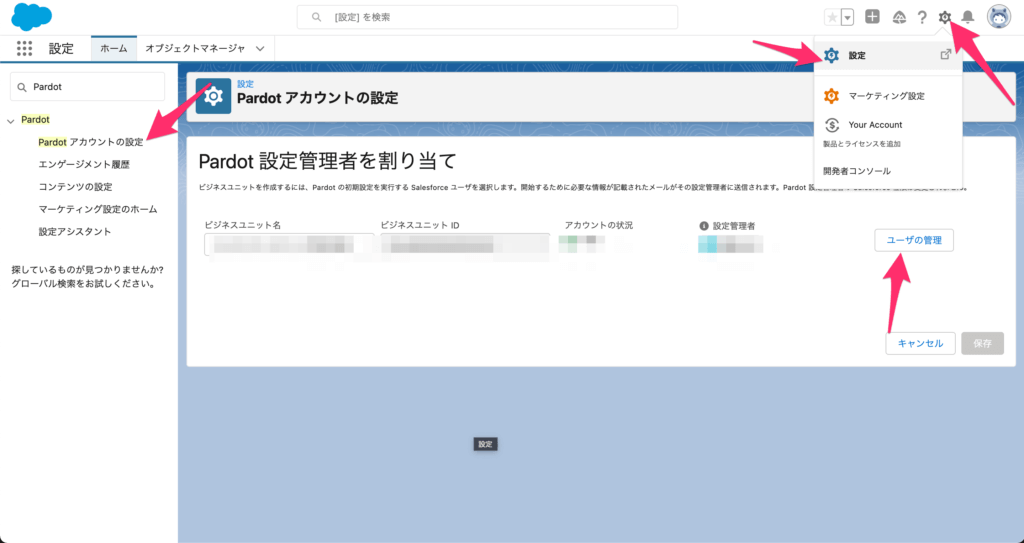Open コンテンツの設定 in sidebar
The width and height of the screenshot is (1024, 543).
(x=75, y=187)
